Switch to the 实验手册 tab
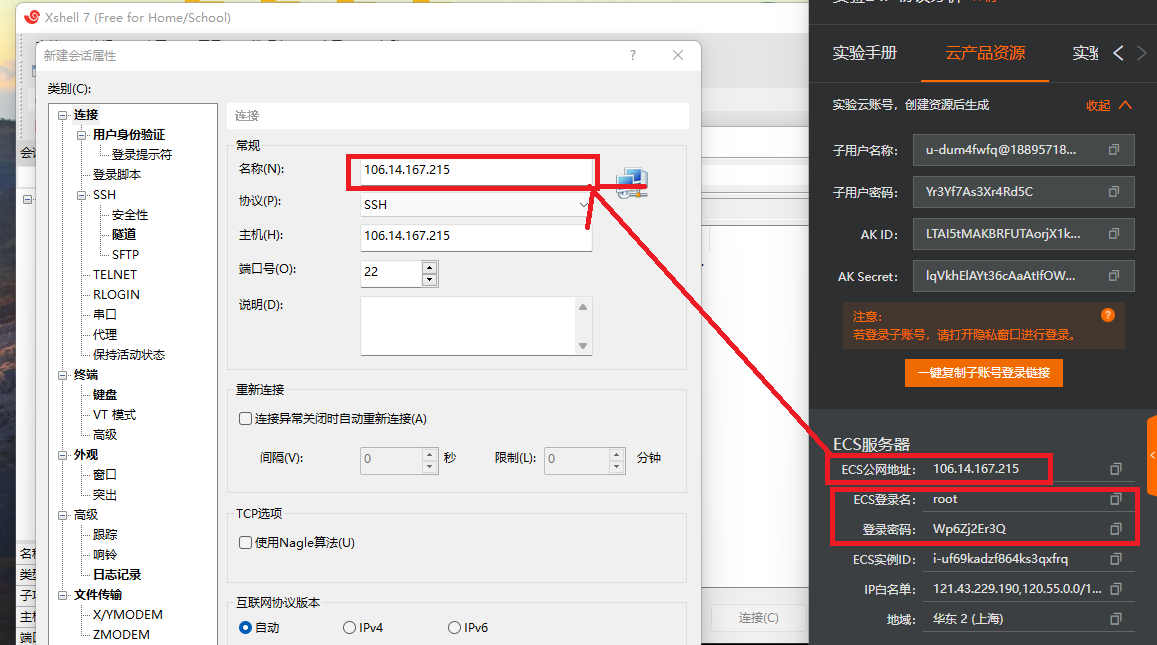1157x645 pixels. 865,53
